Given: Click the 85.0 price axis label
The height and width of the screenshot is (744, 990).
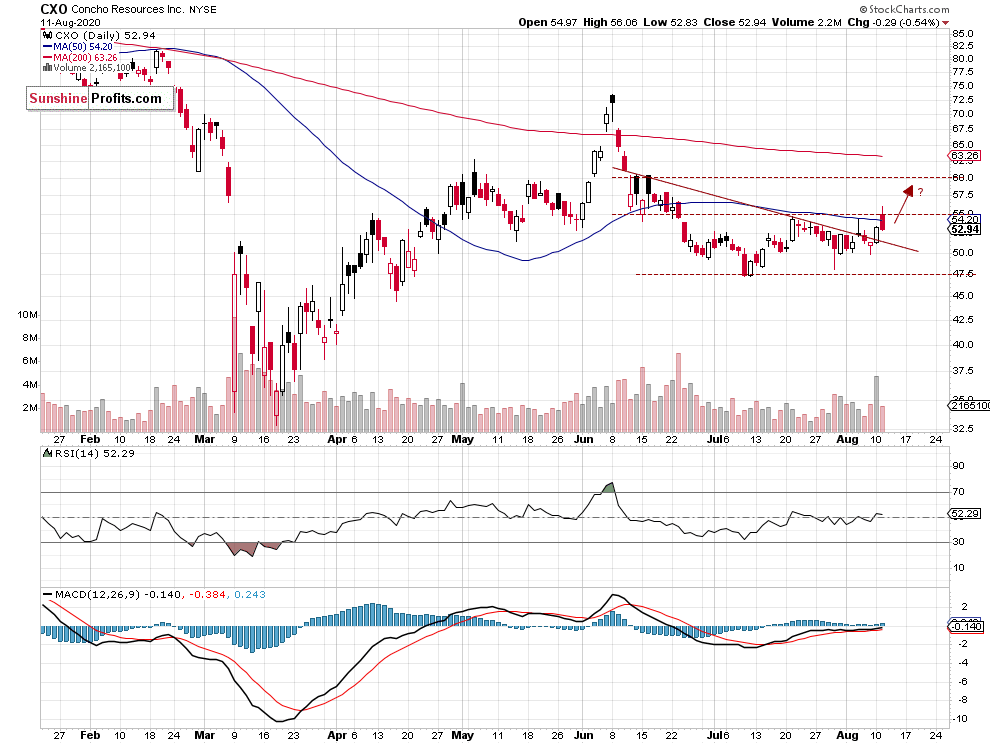Looking at the screenshot, I should coord(963,33).
